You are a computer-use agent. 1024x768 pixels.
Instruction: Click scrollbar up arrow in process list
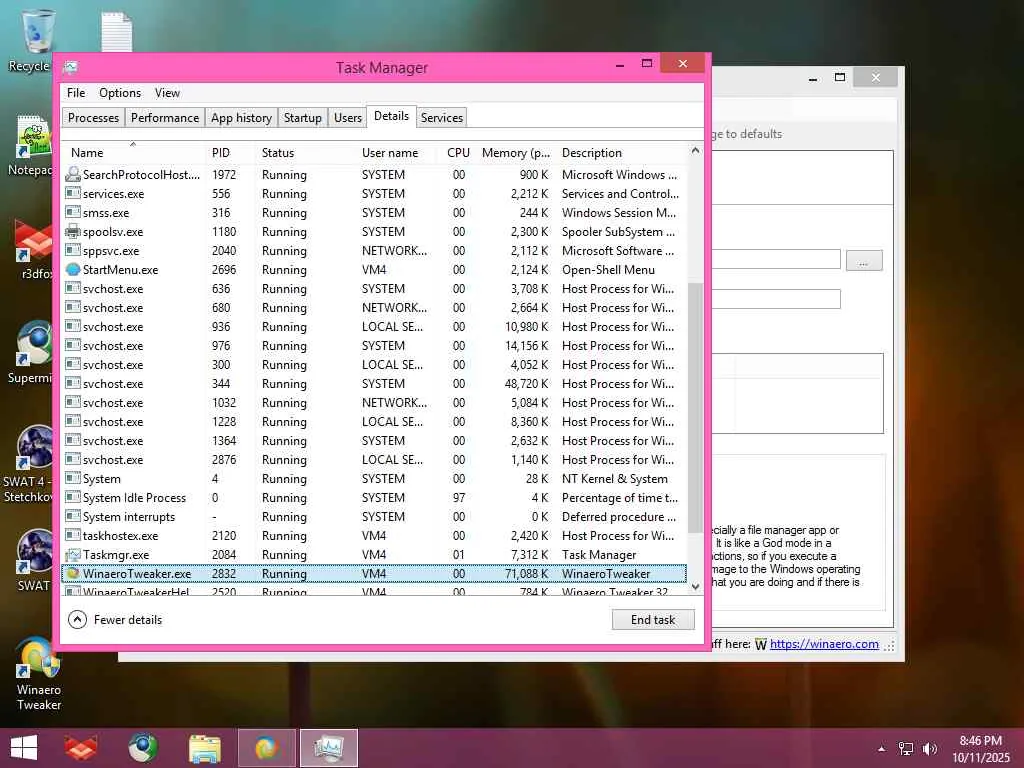[x=695, y=151]
